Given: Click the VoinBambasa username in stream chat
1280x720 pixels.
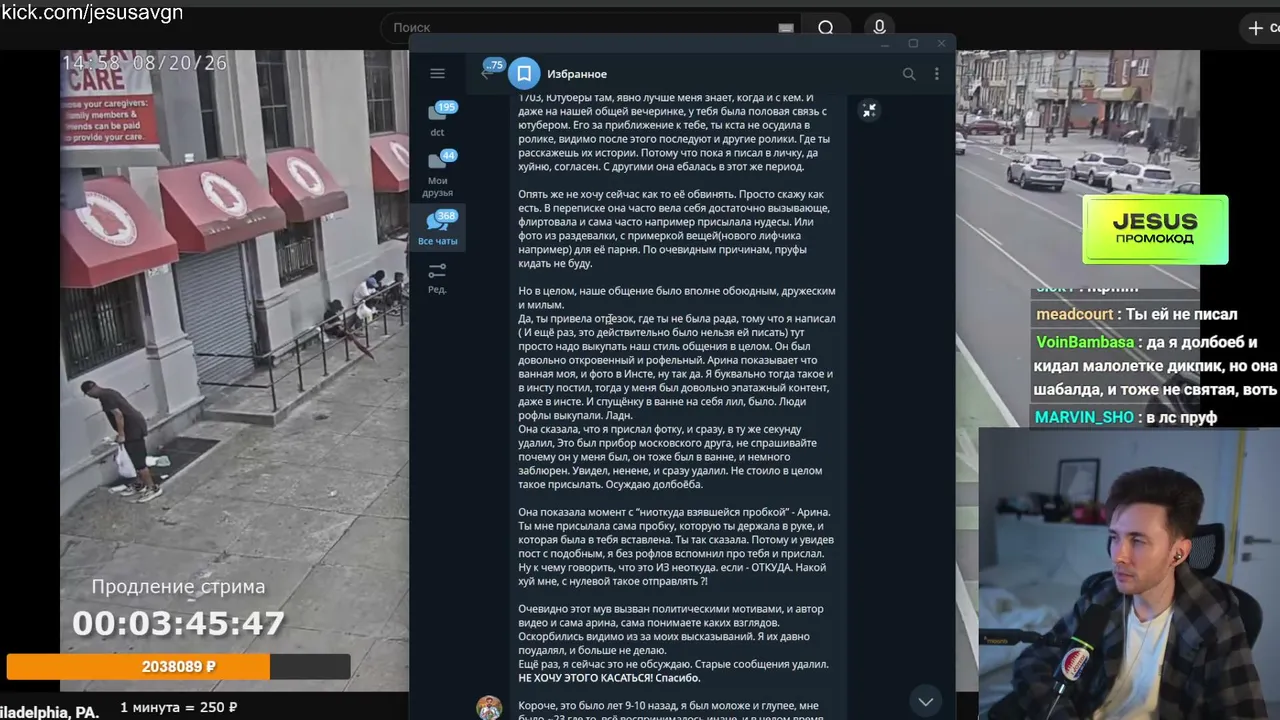Looking at the screenshot, I should tap(1085, 342).
